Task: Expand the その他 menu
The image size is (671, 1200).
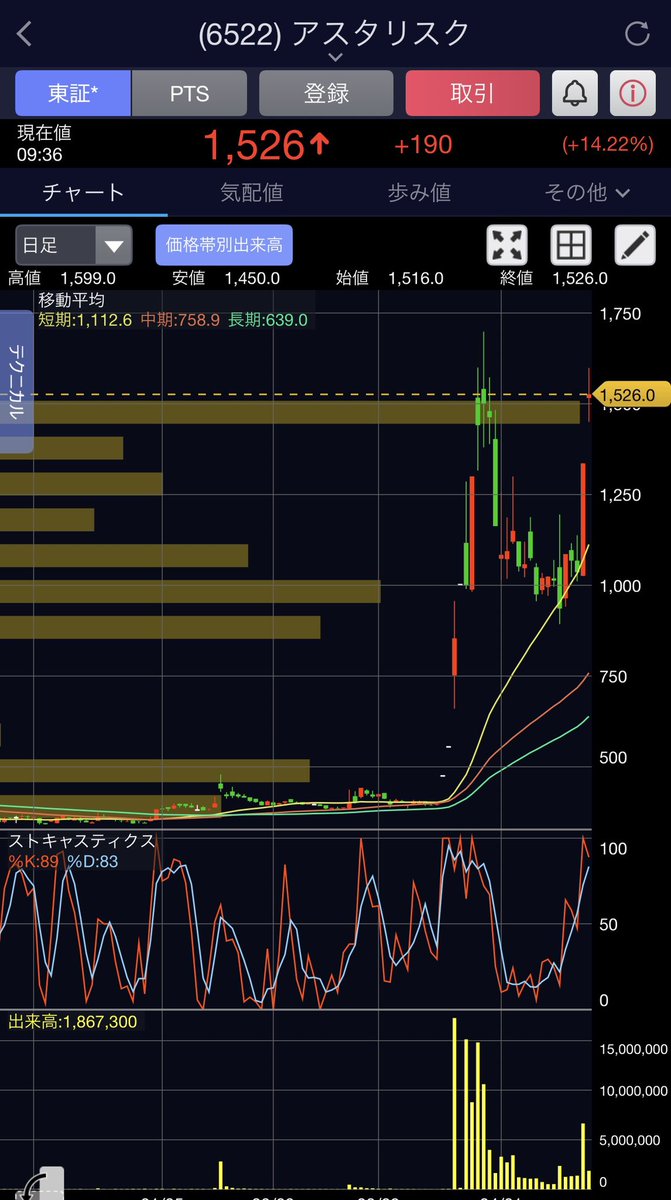Action: pos(587,193)
